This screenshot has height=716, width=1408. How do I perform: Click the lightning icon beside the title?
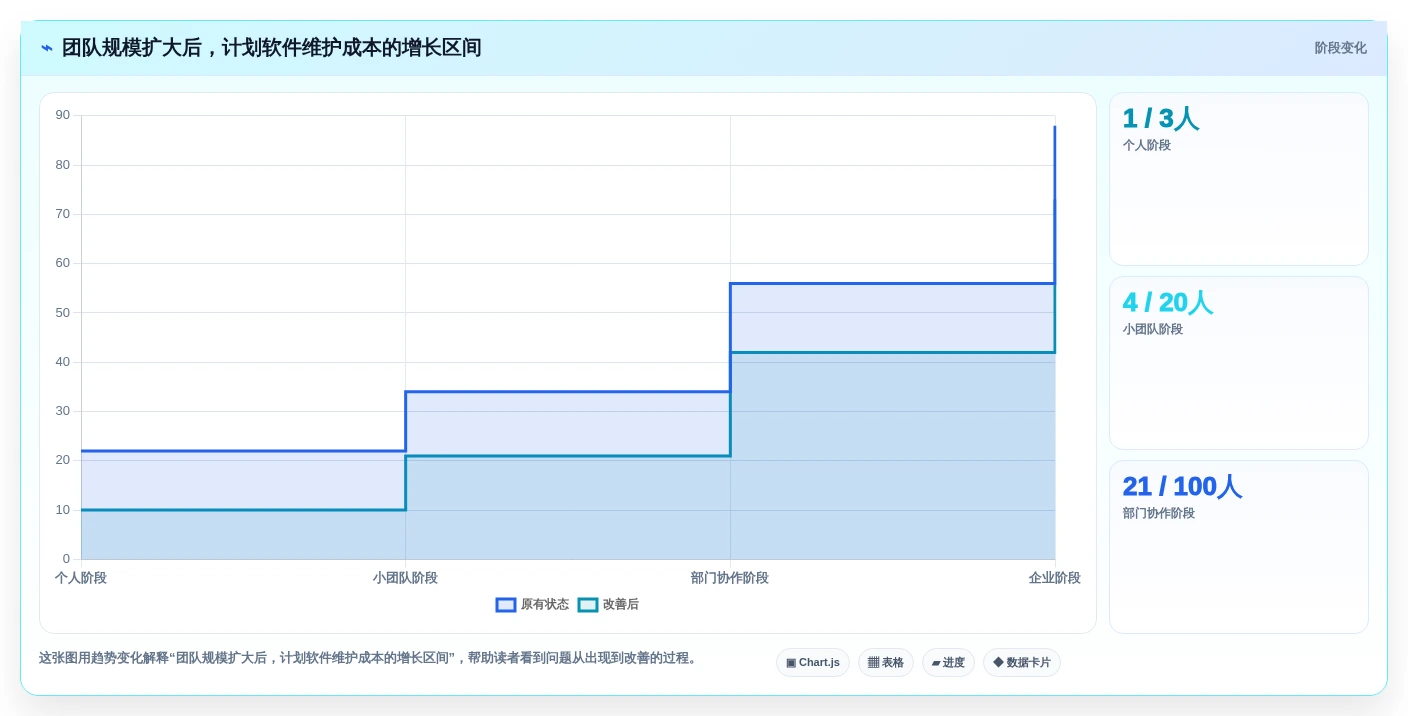47,48
